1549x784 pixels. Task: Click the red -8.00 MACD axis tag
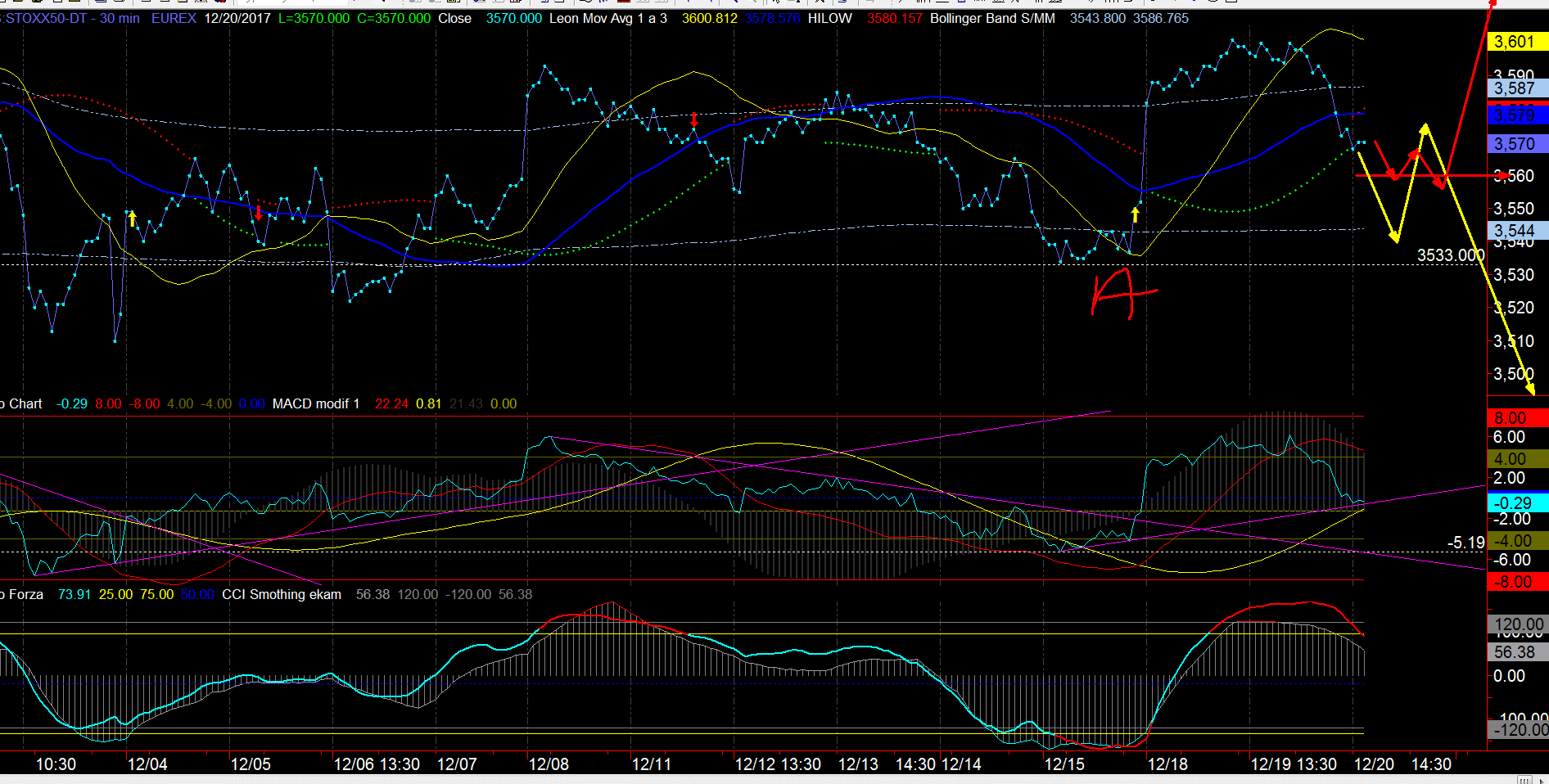point(1517,582)
